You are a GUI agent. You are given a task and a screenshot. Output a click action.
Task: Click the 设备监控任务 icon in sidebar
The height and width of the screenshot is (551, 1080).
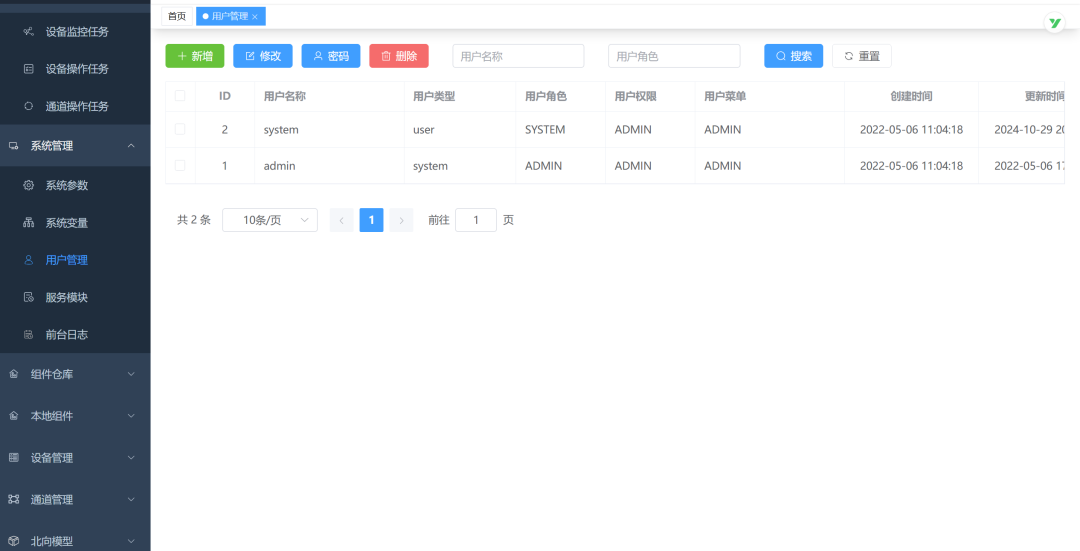click(x=29, y=31)
